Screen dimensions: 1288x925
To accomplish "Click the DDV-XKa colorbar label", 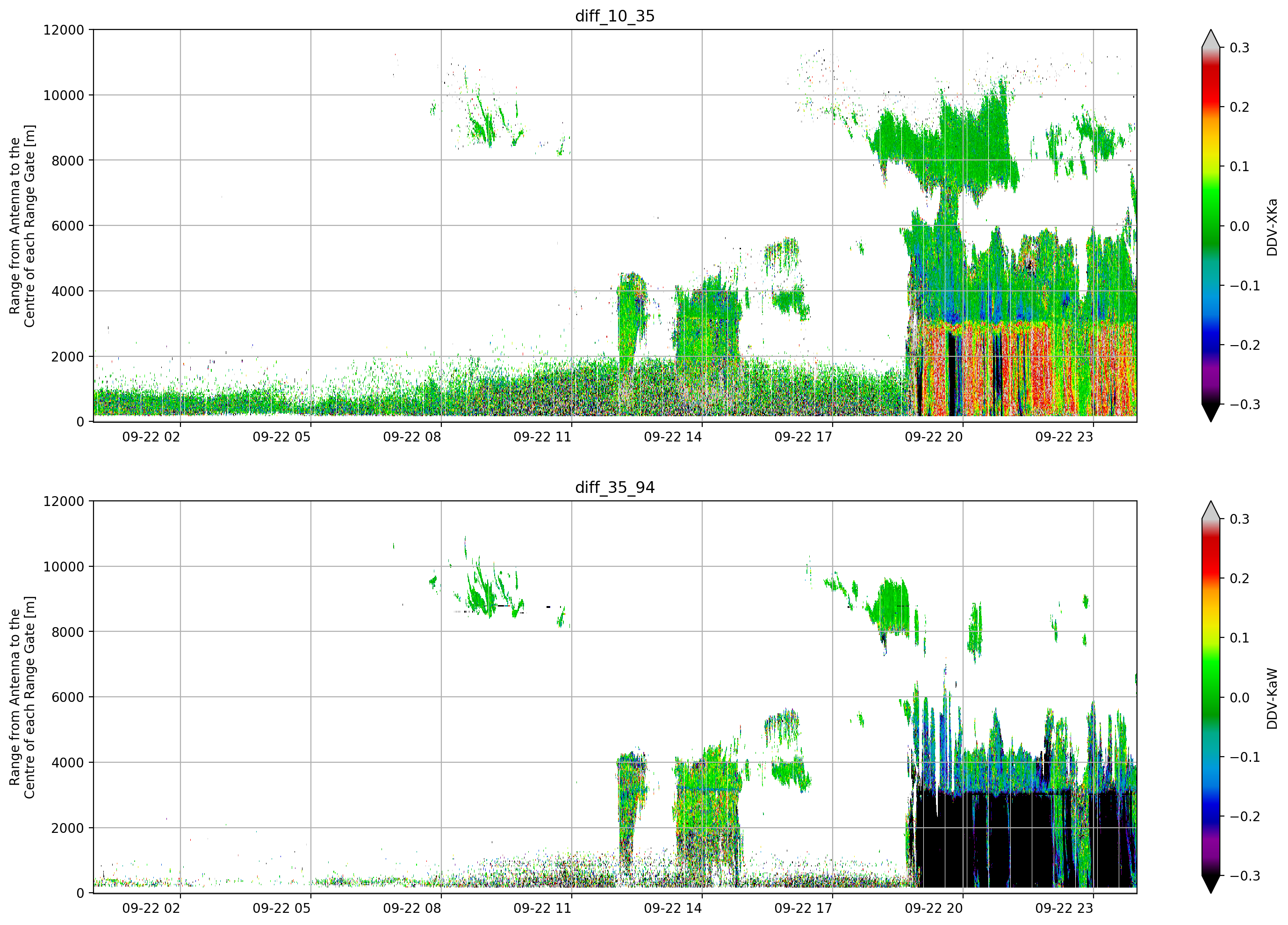I will [x=1272, y=227].
